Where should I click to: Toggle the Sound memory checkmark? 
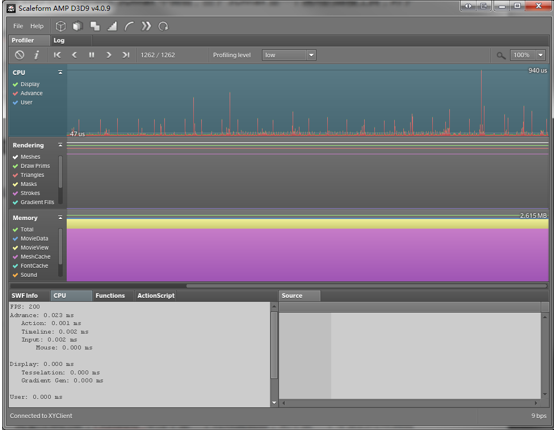[x=15, y=275]
